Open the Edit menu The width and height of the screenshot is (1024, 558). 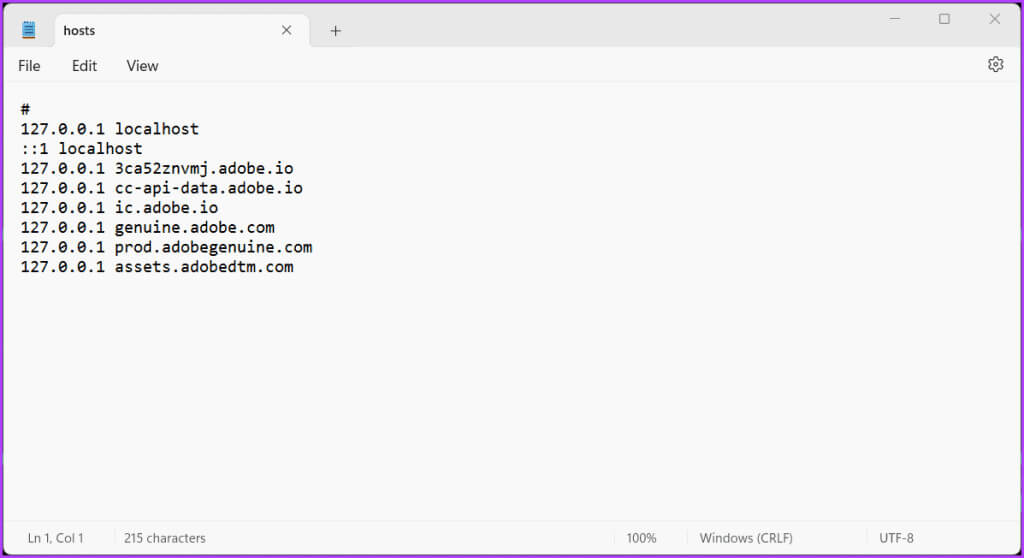click(x=84, y=66)
